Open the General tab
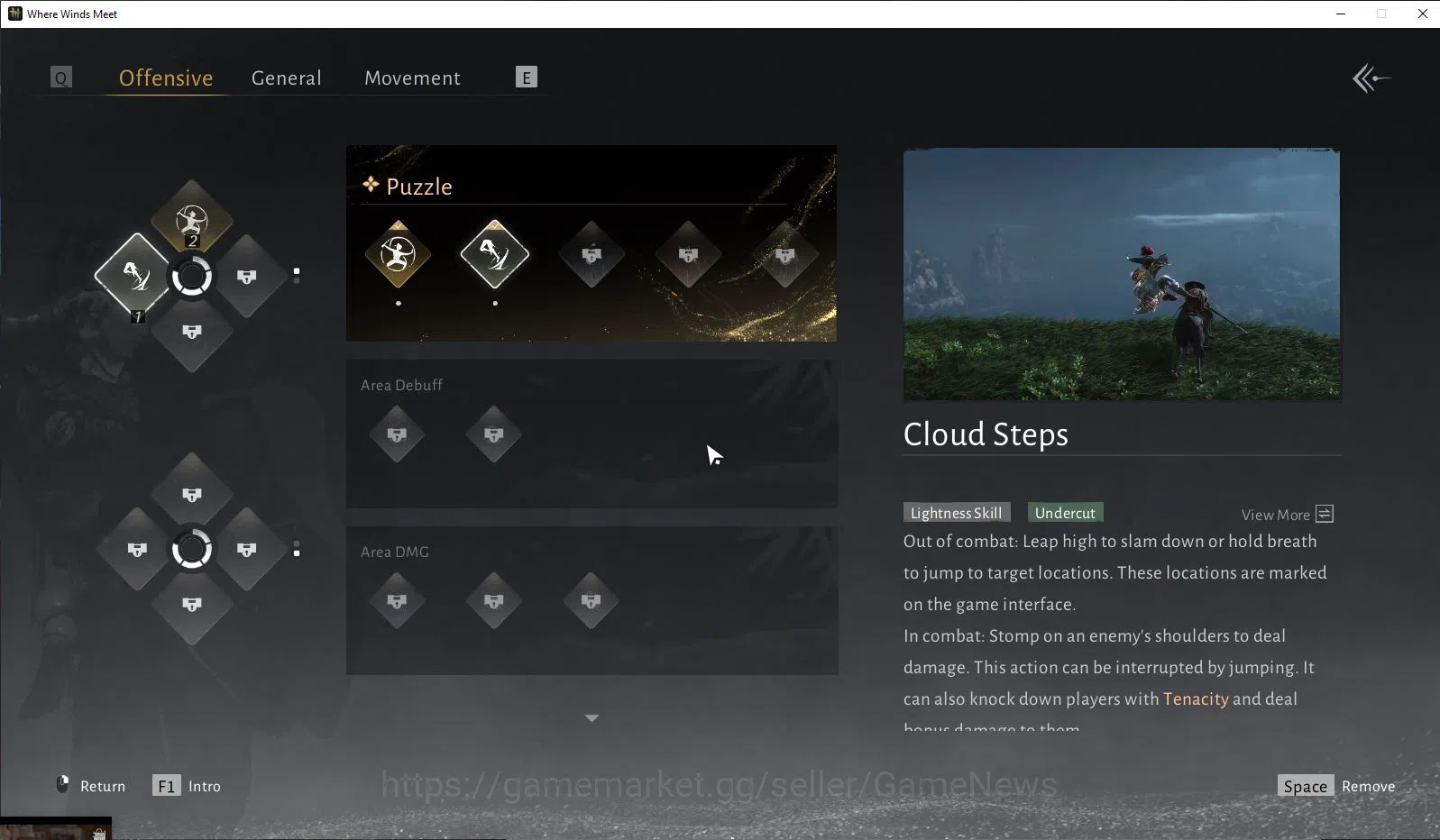The width and height of the screenshot is (1440, 840). coord(287,78)
